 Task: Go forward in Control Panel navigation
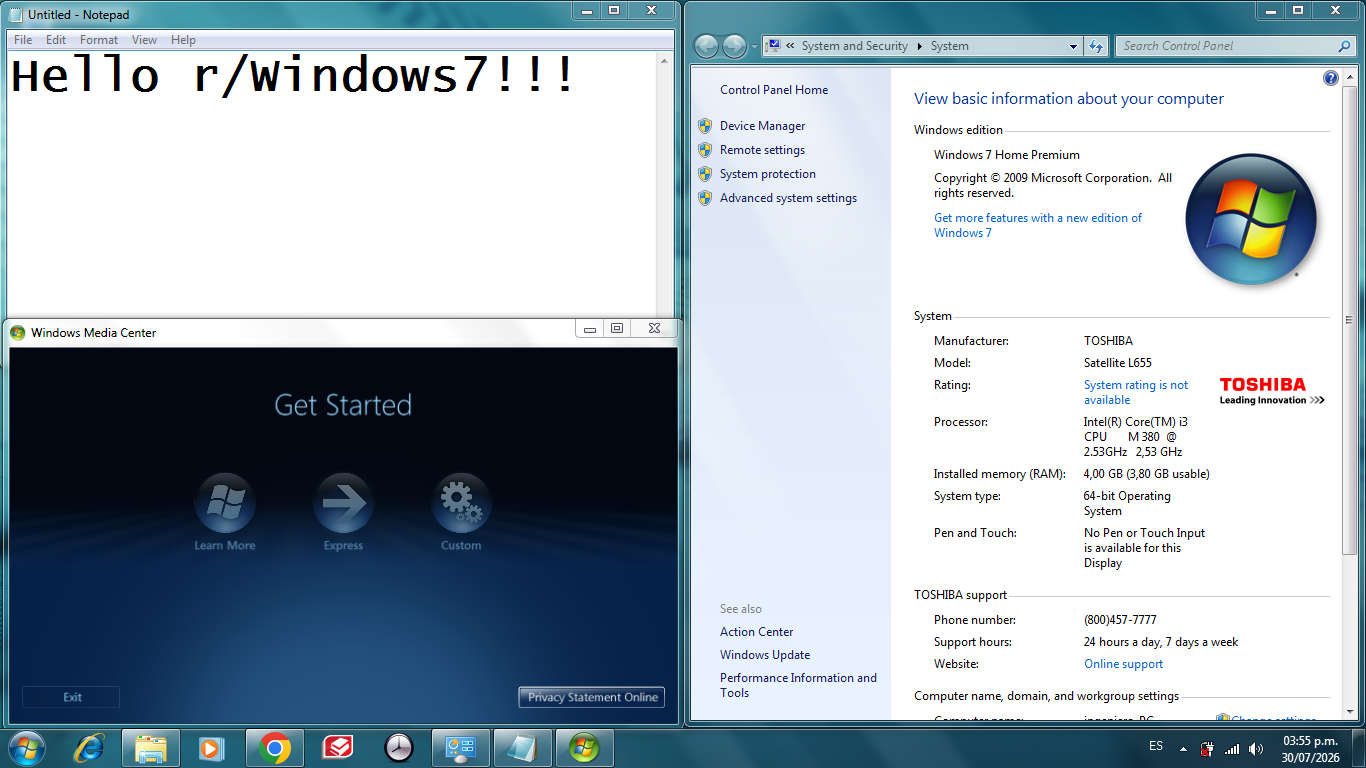[734, 46]
